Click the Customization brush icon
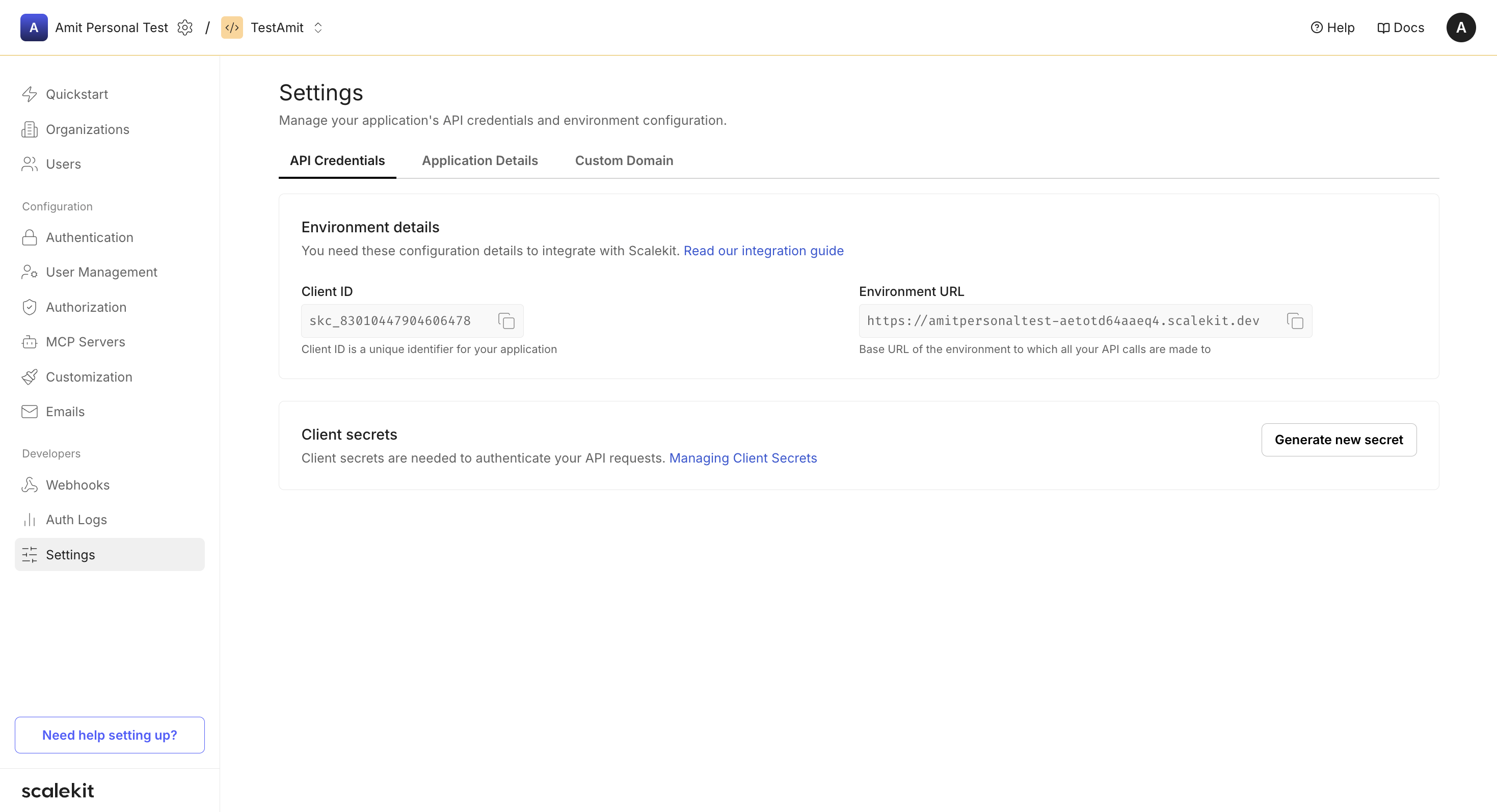1497x812 pixels. click(x=30, y=376)
